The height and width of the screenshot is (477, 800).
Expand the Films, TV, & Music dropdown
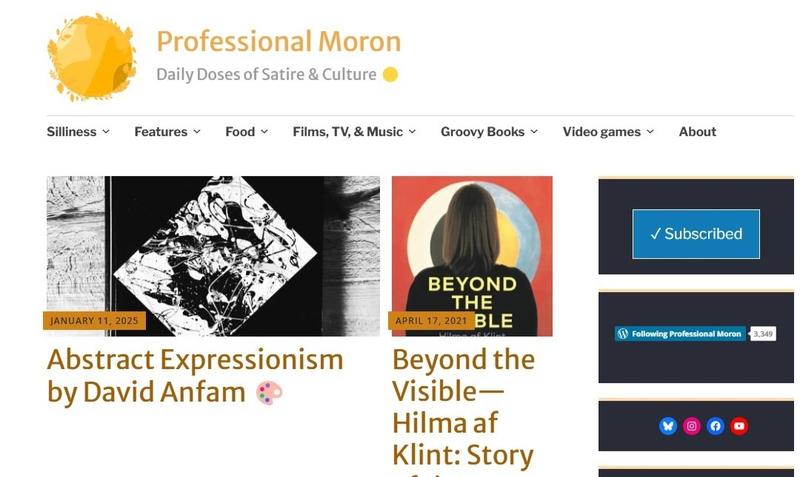pyautogui.click(x=354, y=132)
